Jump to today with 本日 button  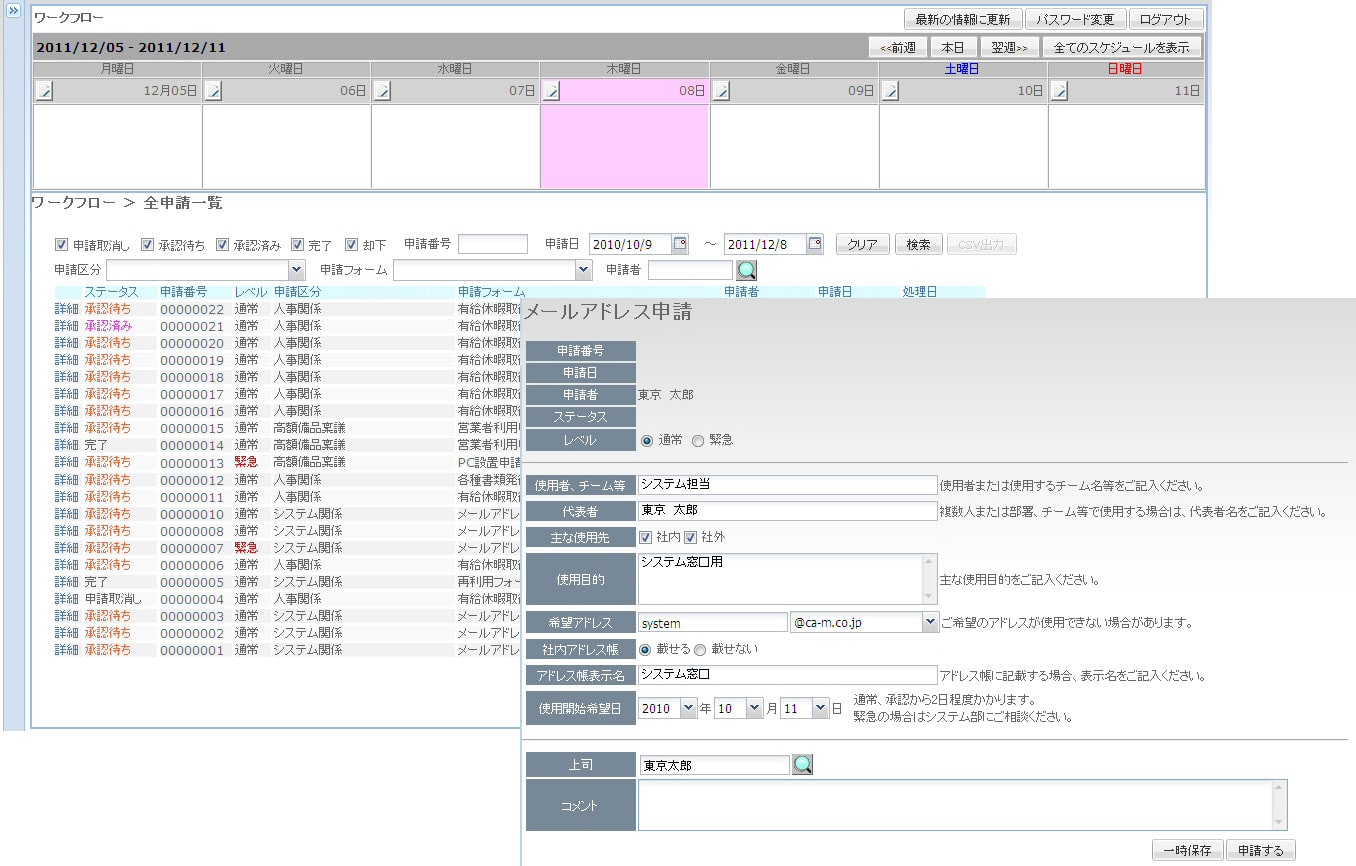click(x=954, y=47)
